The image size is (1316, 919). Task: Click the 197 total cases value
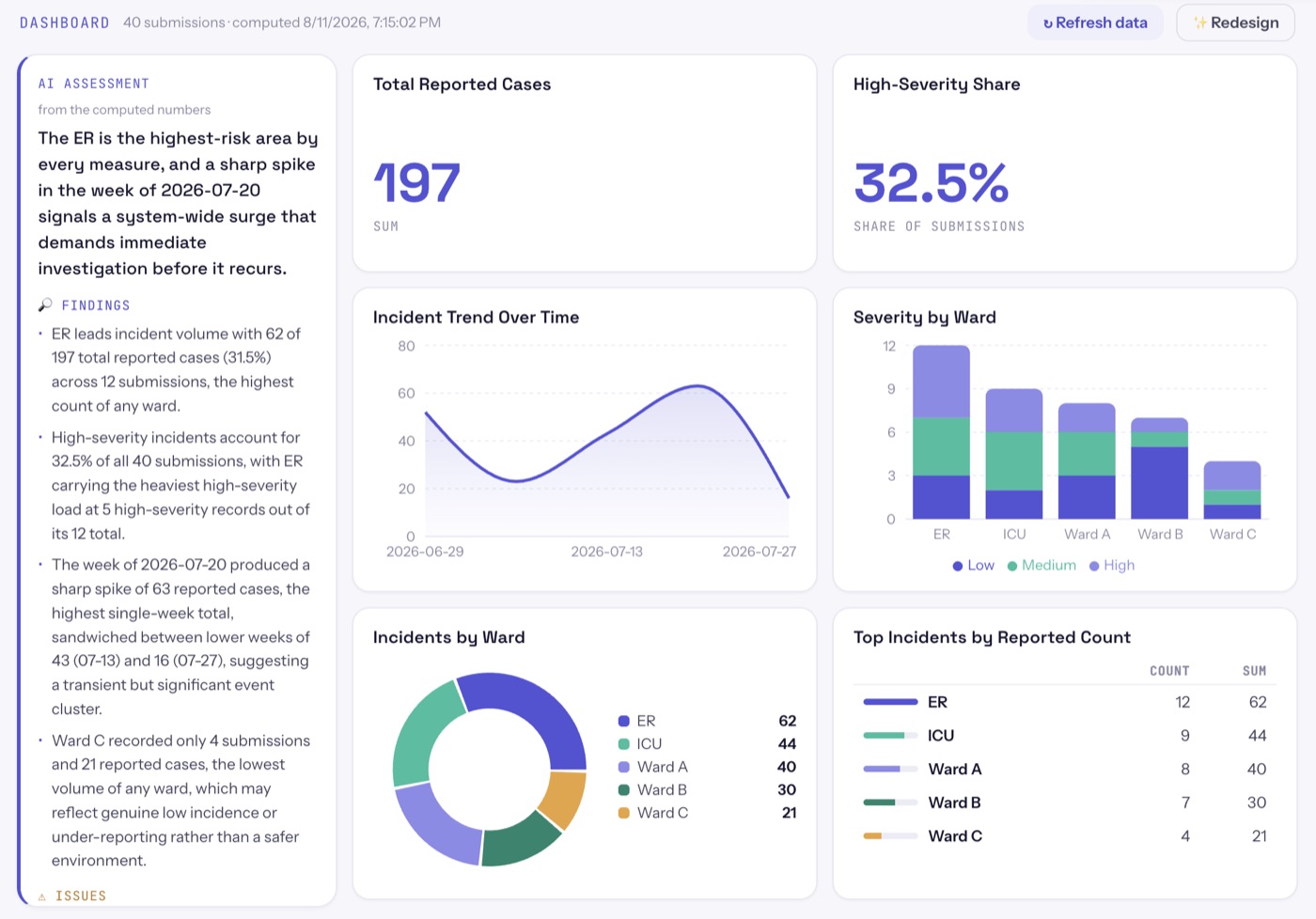click(x=416, y=182)
